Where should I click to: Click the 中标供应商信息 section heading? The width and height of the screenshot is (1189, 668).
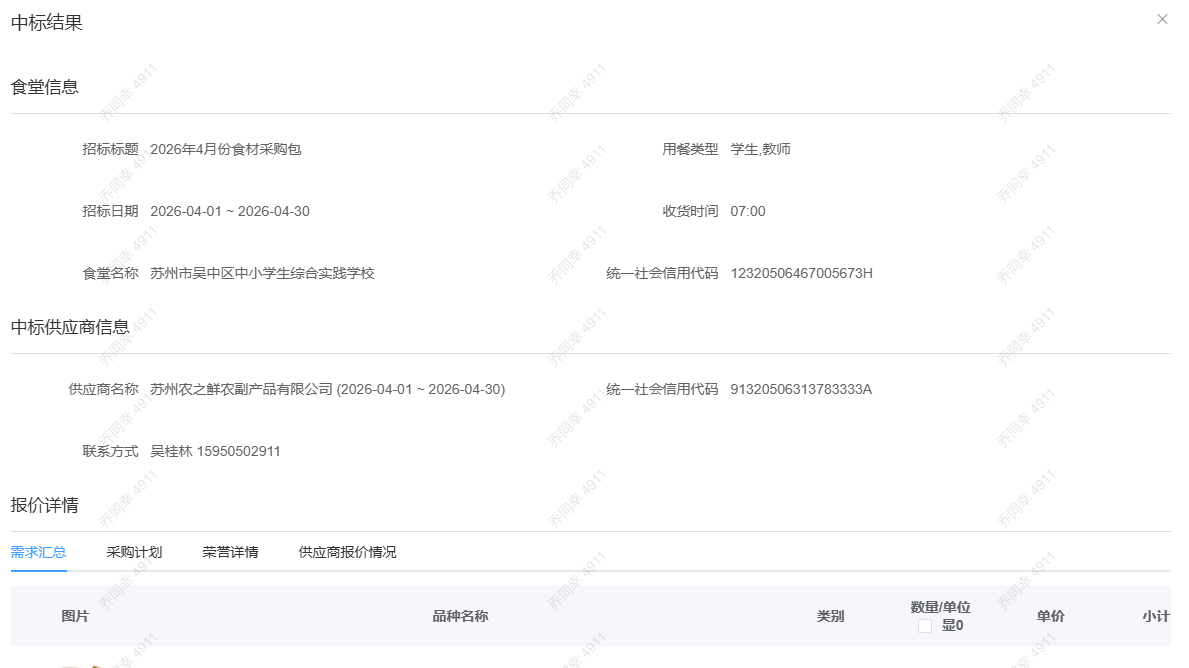(x=68, y=326)
